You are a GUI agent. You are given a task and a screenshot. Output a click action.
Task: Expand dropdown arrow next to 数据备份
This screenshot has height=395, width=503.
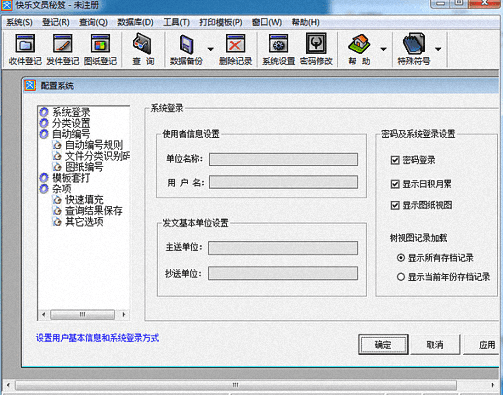click(x=210, y=49)
